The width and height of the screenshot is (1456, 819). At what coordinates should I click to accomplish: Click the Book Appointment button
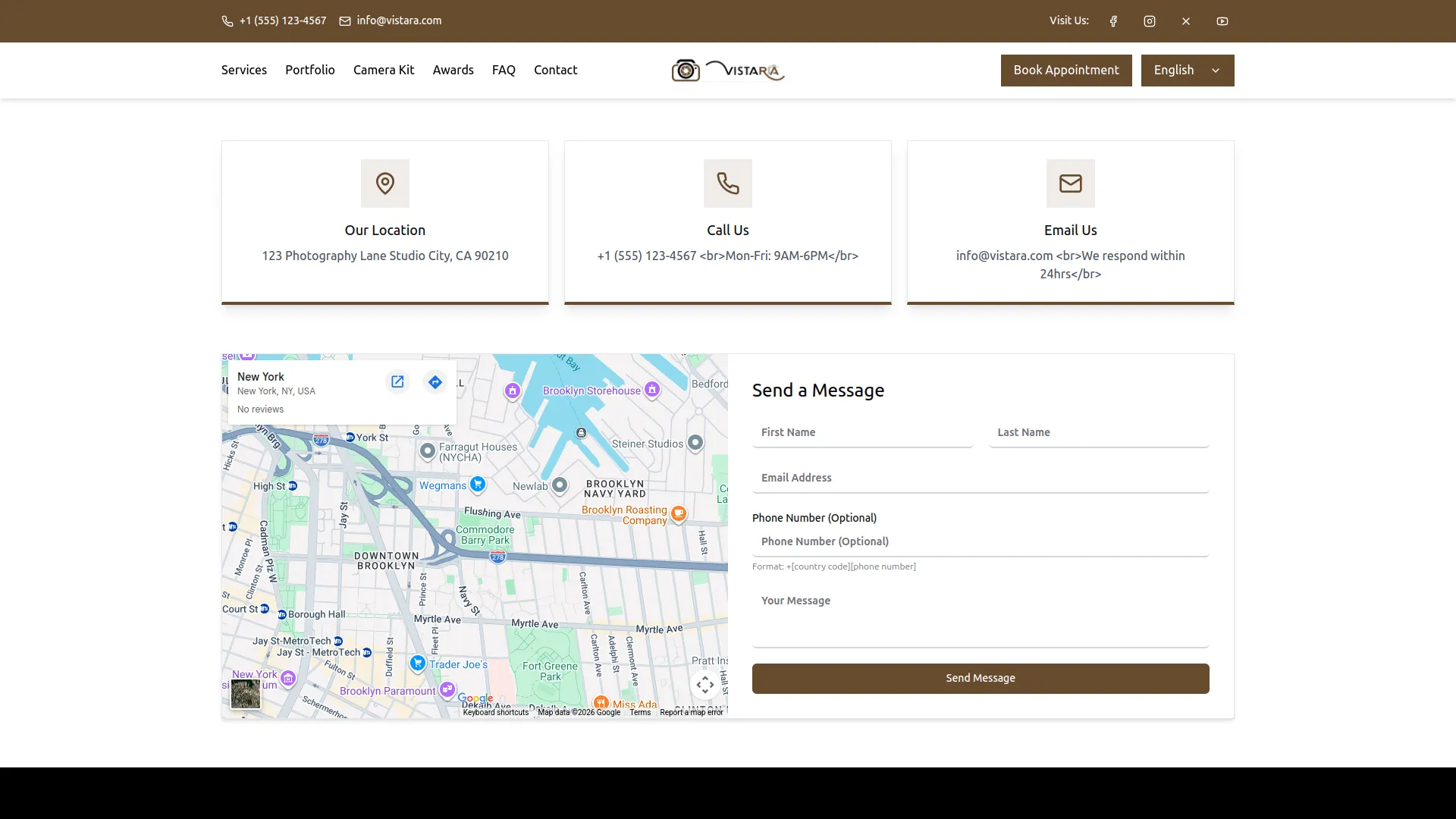pyautogui.click(x=1065, y=70)
